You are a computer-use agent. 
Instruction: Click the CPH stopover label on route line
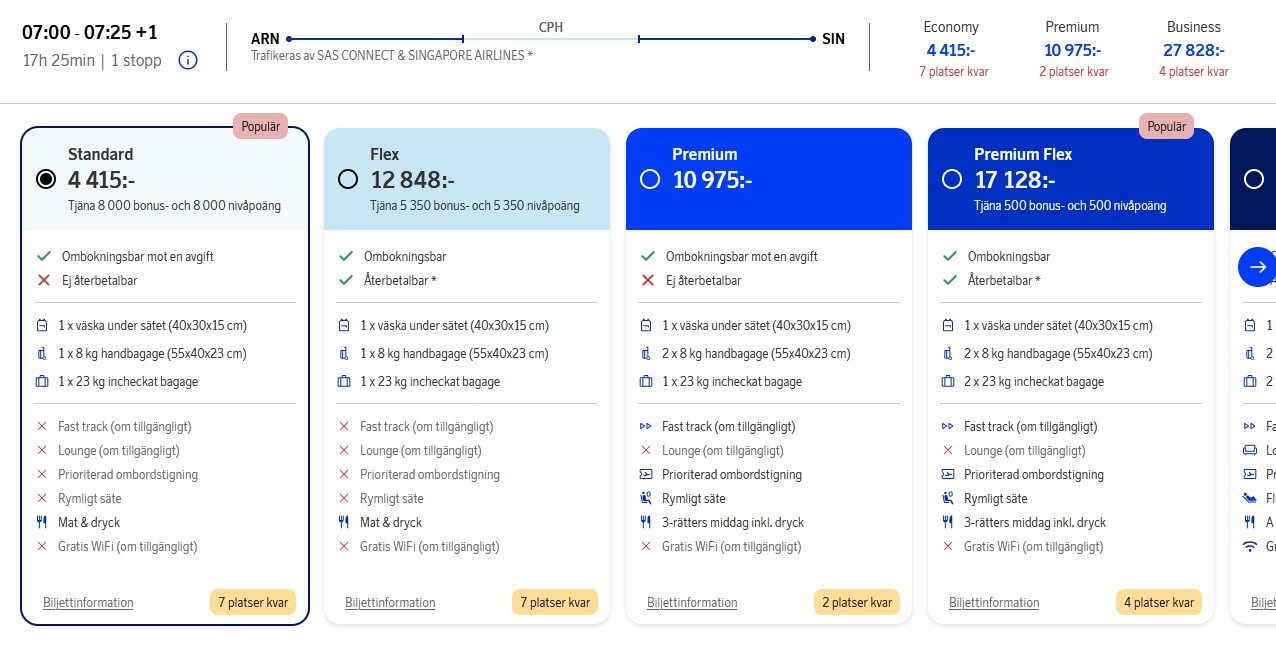tap(551, 27)
